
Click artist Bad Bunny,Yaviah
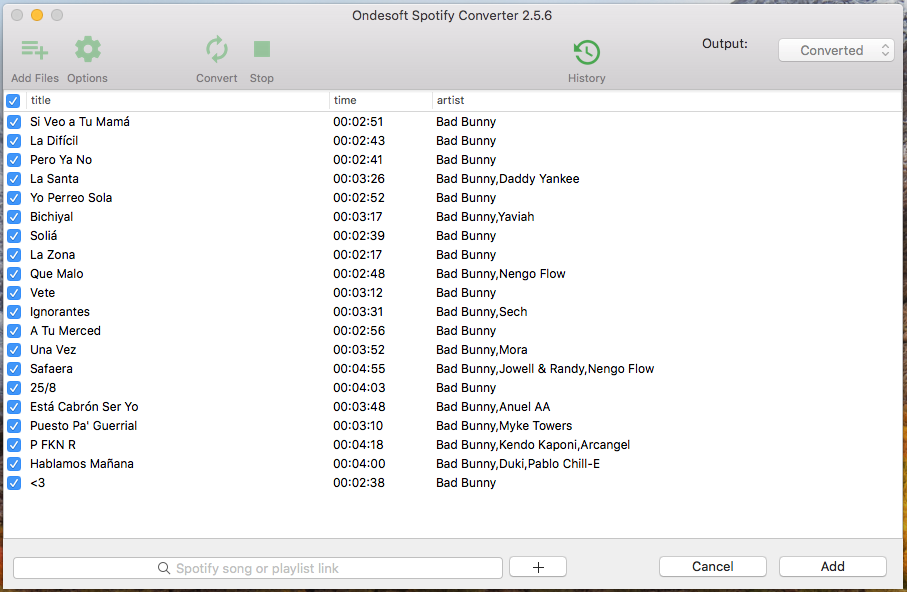coord(485,216)
